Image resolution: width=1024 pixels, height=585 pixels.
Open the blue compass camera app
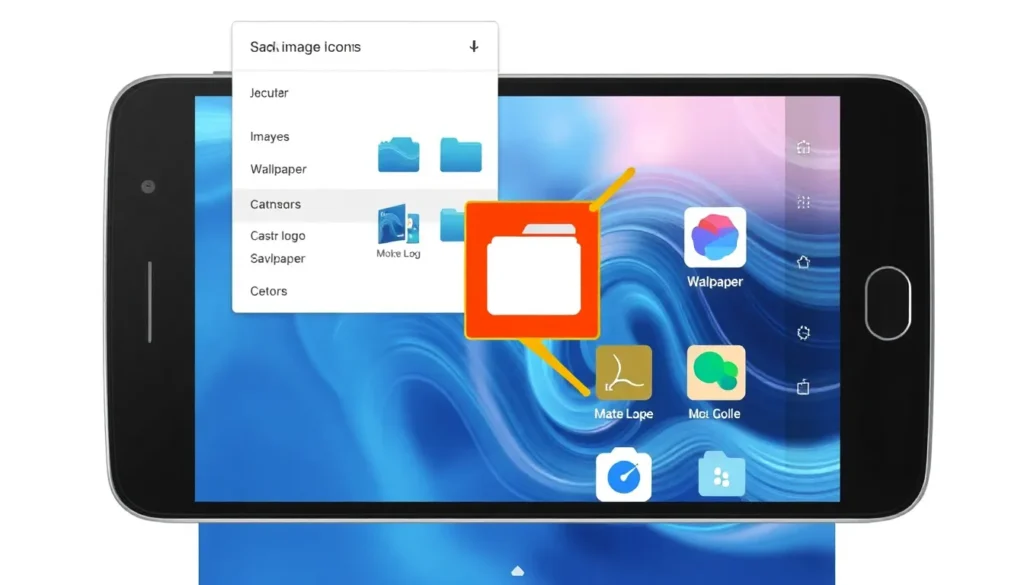(x=623, y=475)
